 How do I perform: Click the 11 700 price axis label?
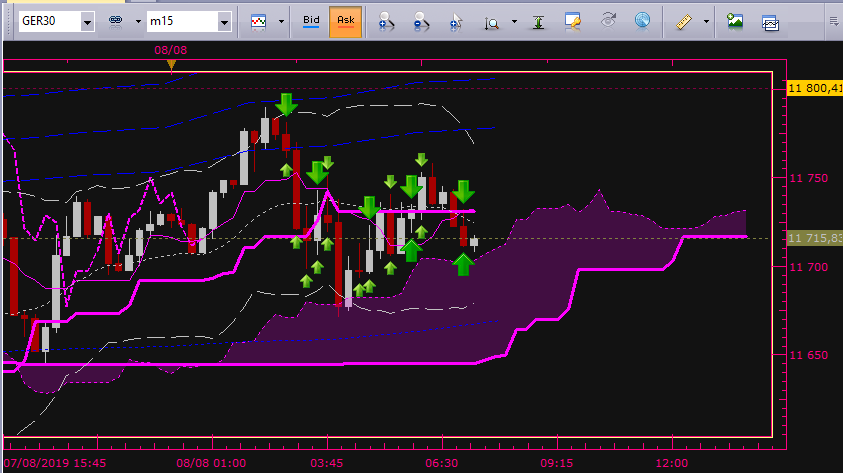[809, 267]
